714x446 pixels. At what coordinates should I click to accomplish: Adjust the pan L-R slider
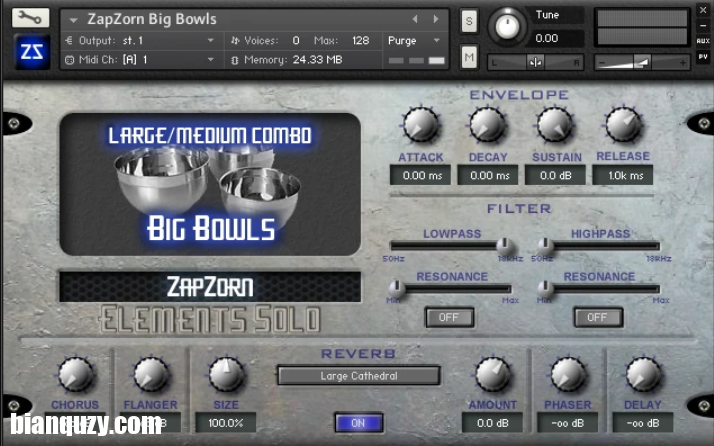(536, 62)
